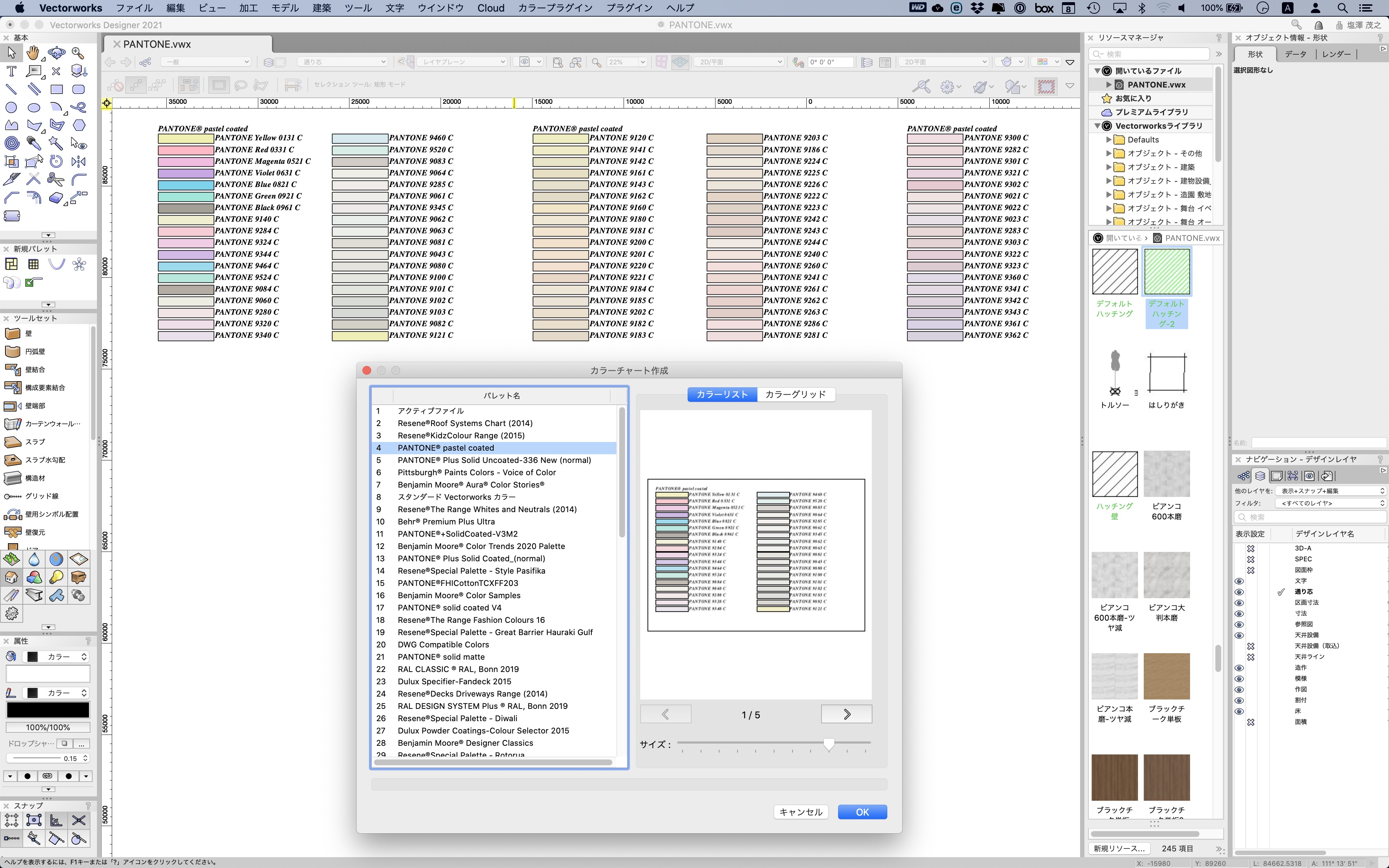Select the Trim scissors tool
This screenshot has height=868, width=1389.
(x=56, y=179)
